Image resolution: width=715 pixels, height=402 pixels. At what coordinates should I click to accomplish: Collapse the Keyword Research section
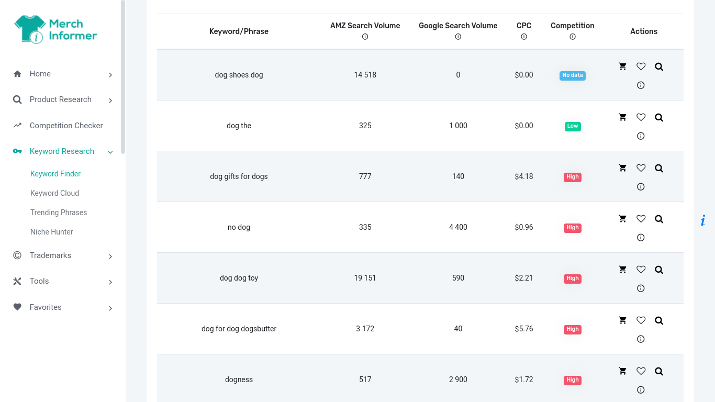(x=110, y=152)
